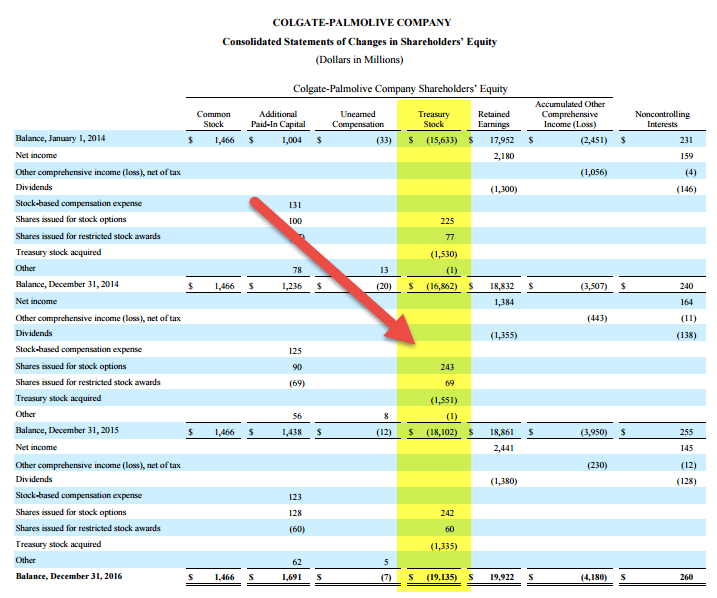The image size is (717, 598).
Task: Select the Additional Paid-In Capital column header
Action: (x=278, y=119)
